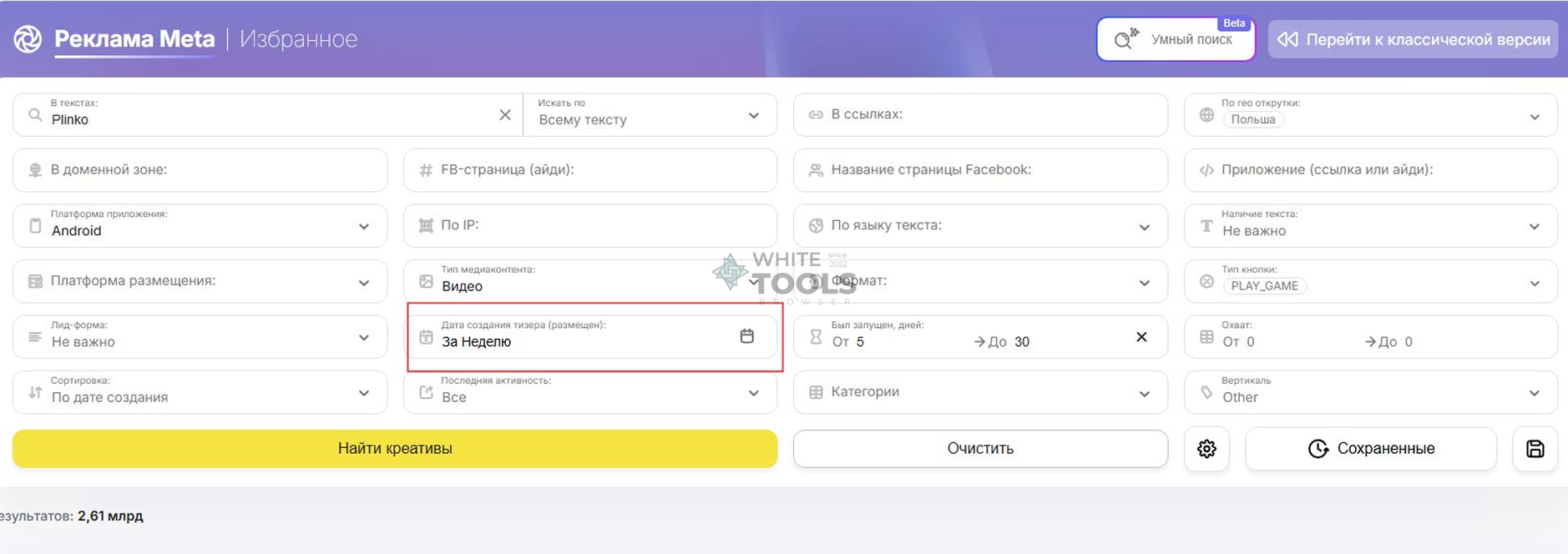
Task: Expand the PLAY_GAME button type dropdown
Action: click(x=1535, y=284)
